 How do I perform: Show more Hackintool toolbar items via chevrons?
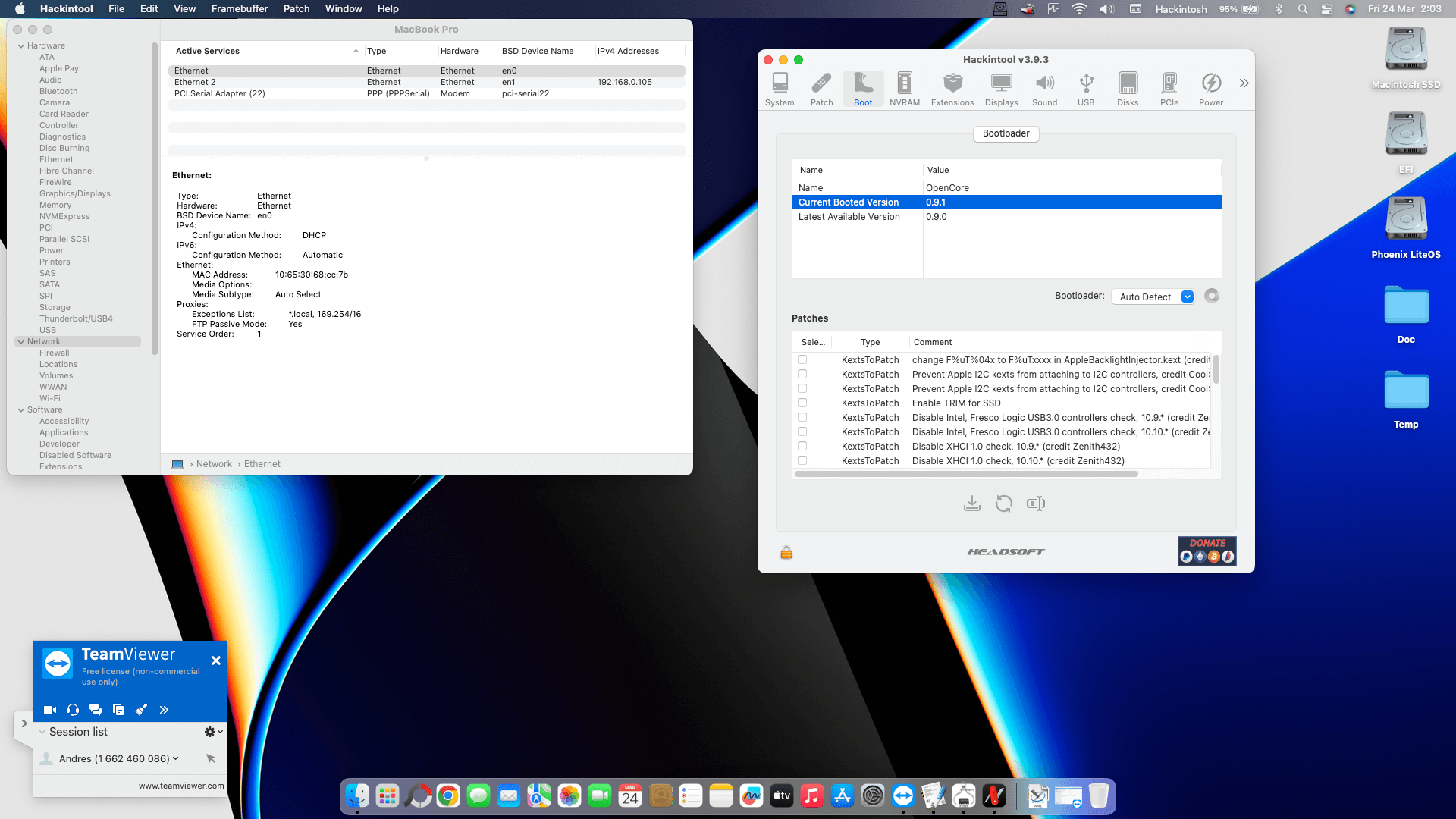pyautogui.click(x=1244, y=83)
